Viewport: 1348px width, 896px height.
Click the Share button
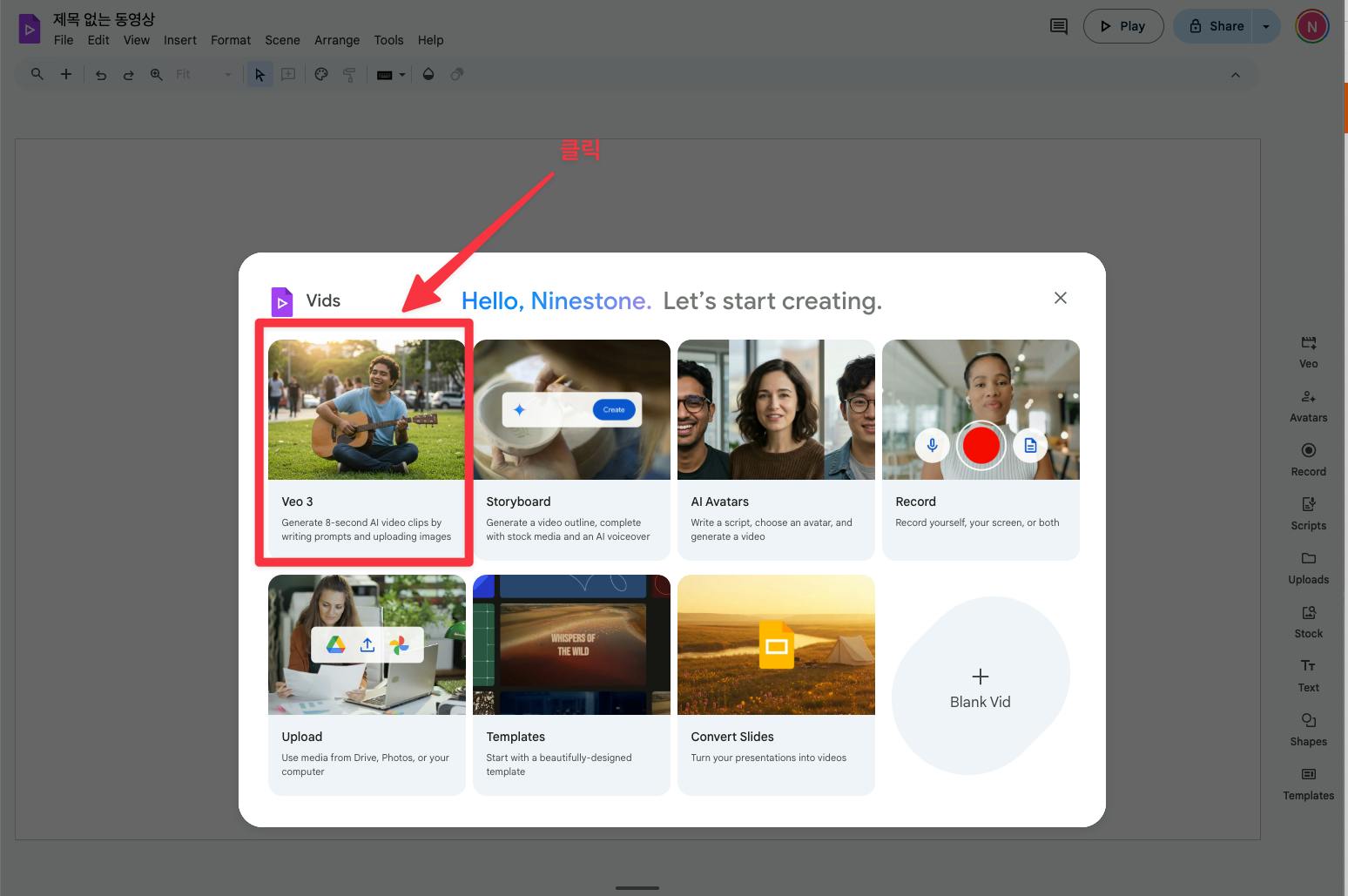click(x=1215, y=26)
